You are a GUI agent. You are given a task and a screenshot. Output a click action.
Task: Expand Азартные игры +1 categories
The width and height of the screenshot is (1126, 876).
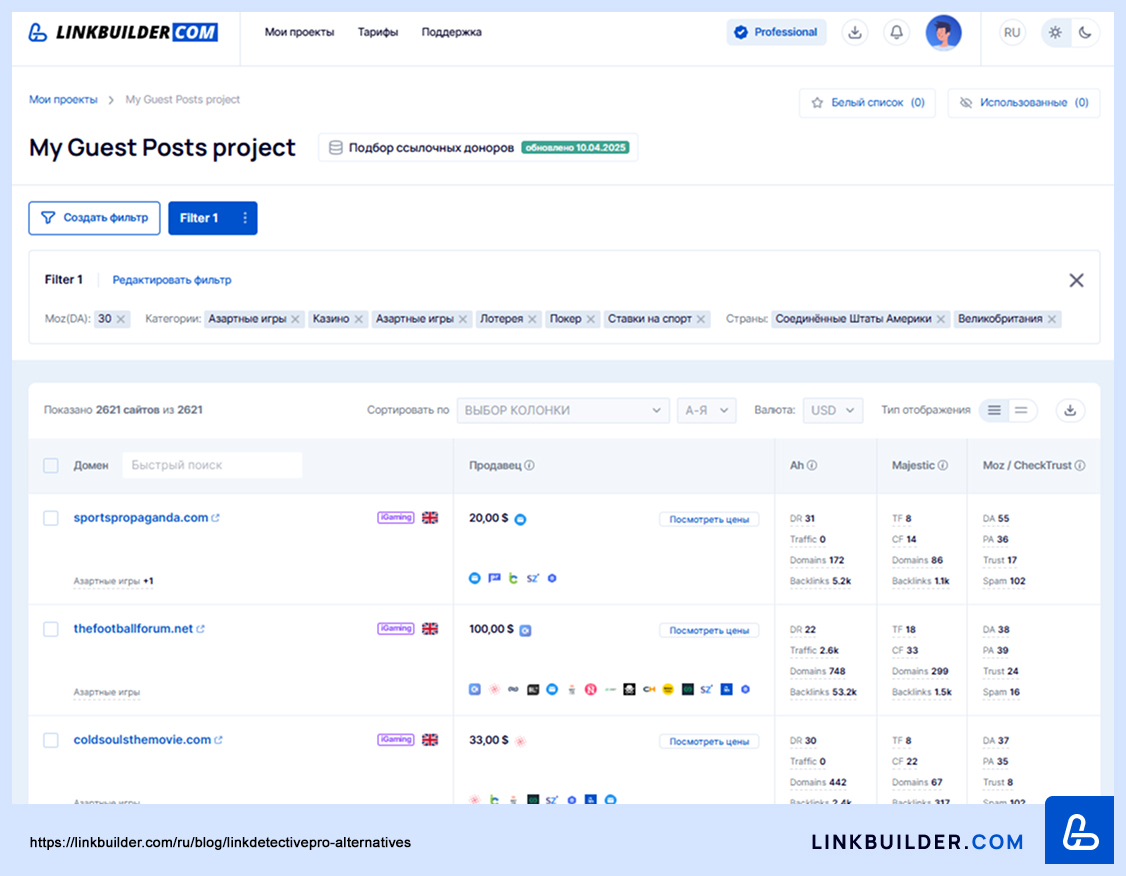point(113,581)
